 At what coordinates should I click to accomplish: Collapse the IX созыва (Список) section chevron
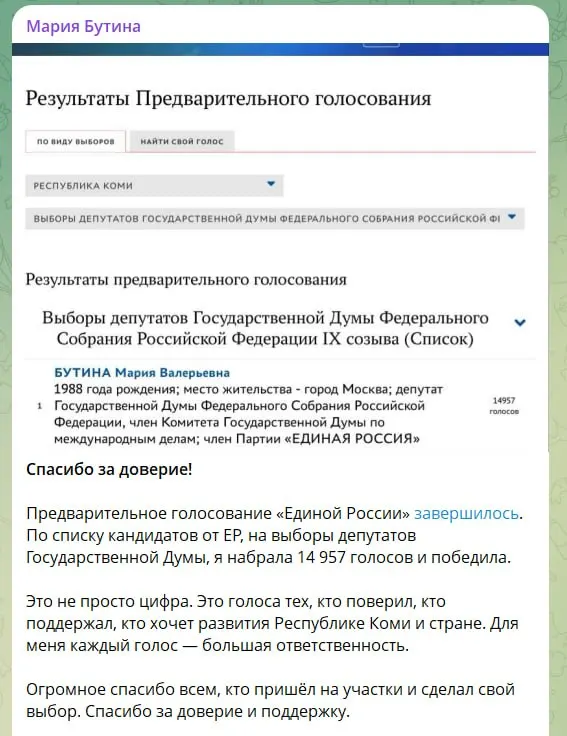tap(520, 322)
